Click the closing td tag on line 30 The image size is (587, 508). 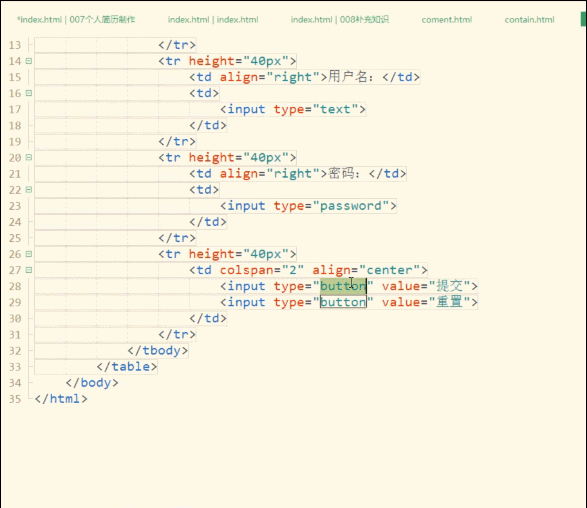point(208,318)
